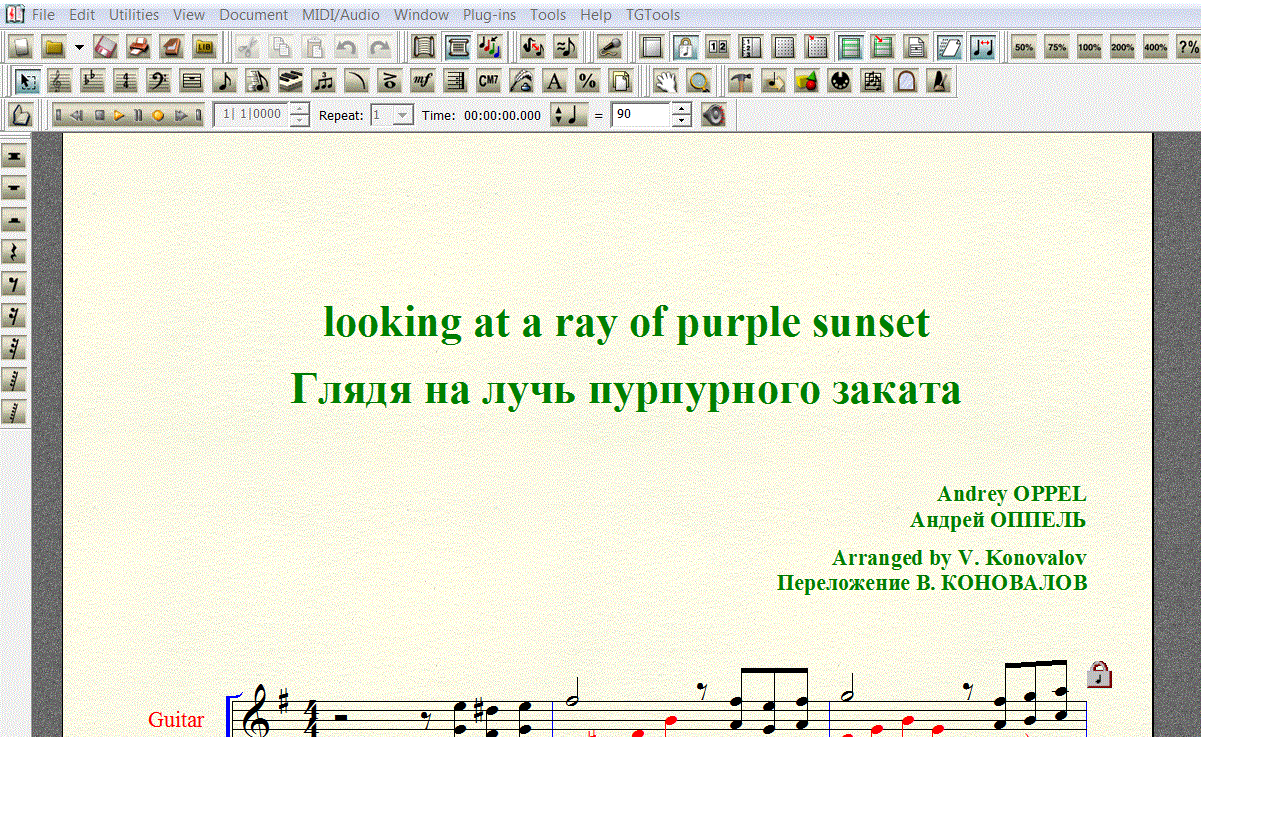Select the Resize percent tool

click(588, 81)
